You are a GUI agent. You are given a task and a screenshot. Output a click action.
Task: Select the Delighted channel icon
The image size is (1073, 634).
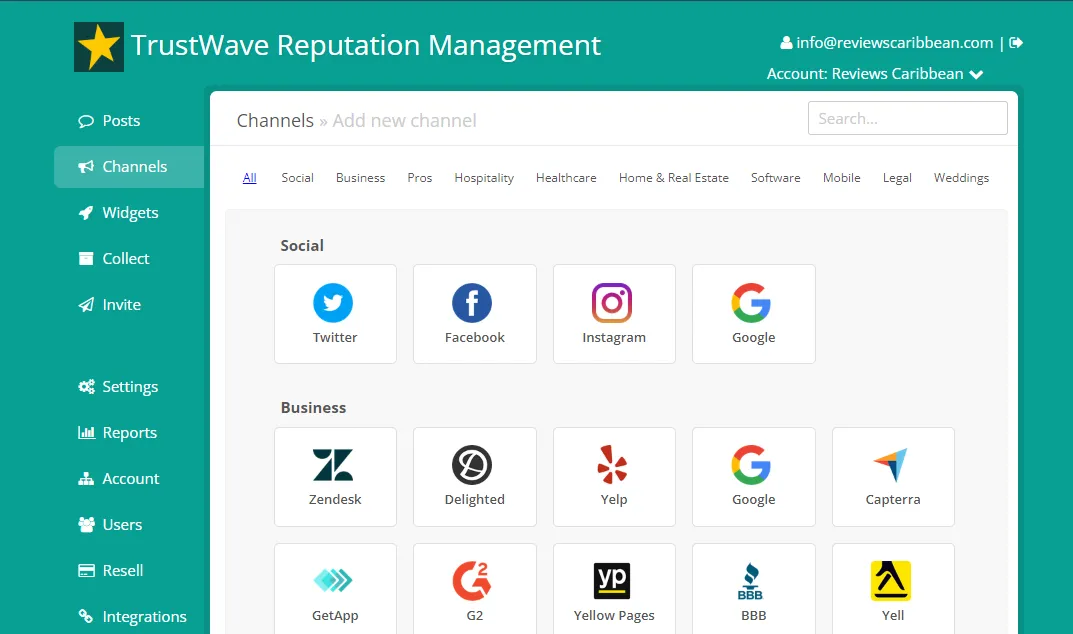pos(472,465)
